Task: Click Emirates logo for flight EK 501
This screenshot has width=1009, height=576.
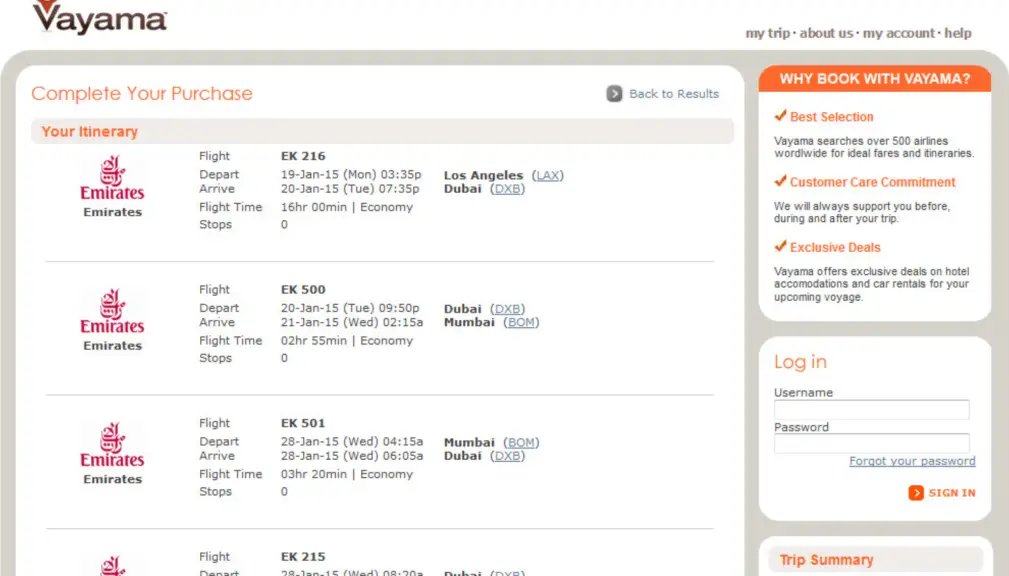Action: coord(112,445)
